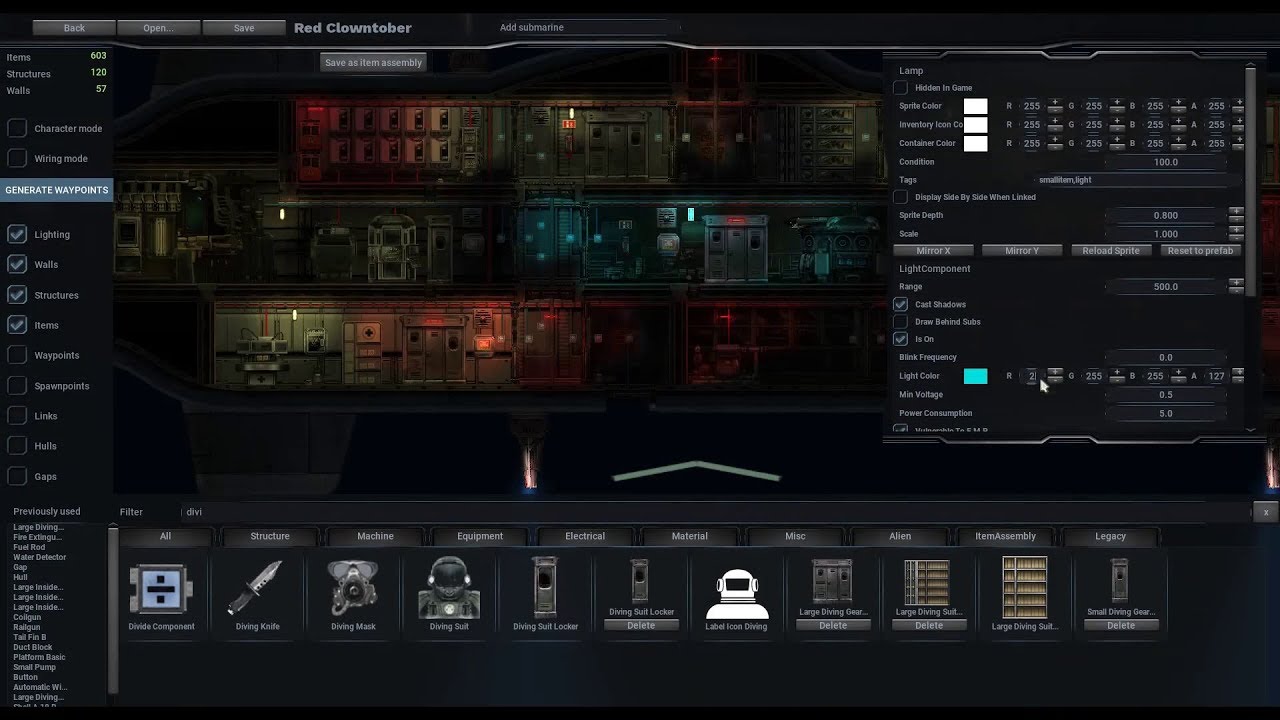
Task: Click Reload Sprite button
Action: (1110, 251)
